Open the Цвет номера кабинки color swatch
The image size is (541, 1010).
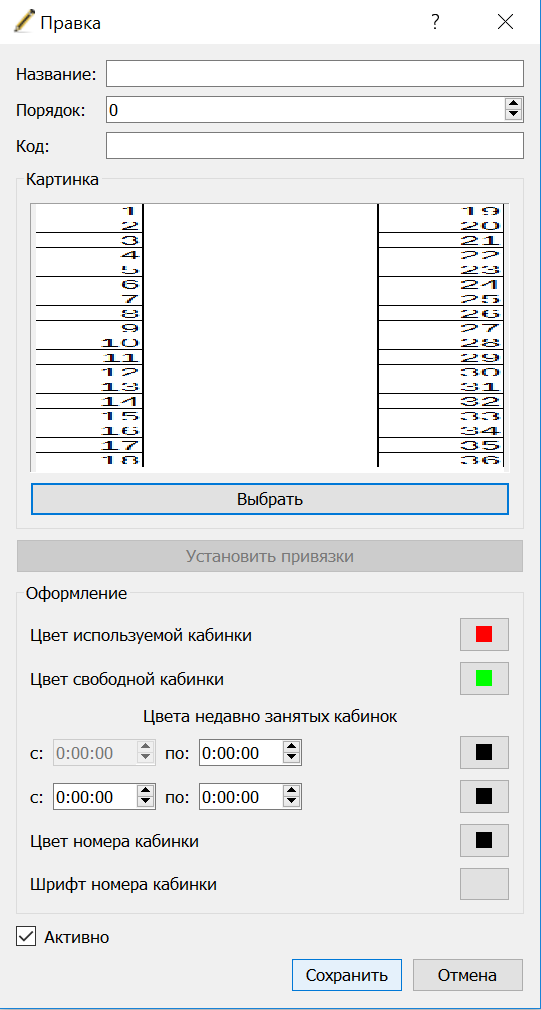[x=484, y=840]
